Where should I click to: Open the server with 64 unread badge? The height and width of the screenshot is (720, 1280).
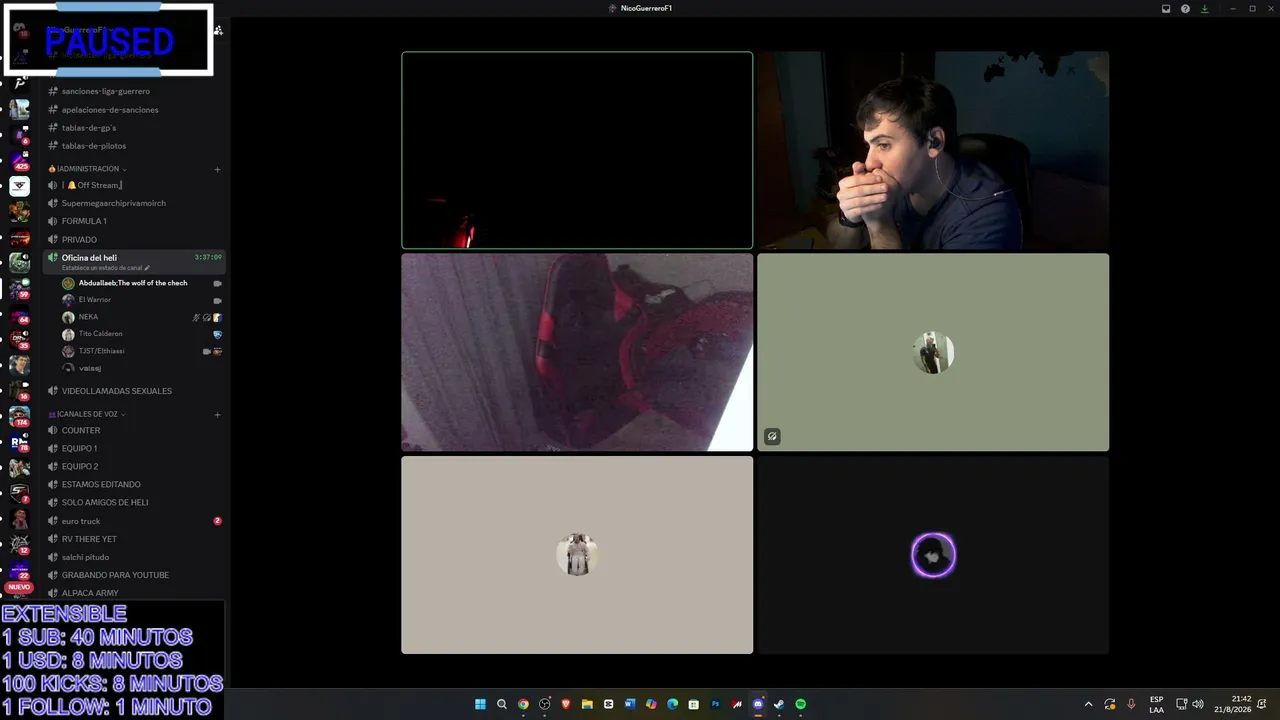tap(20, 316)
